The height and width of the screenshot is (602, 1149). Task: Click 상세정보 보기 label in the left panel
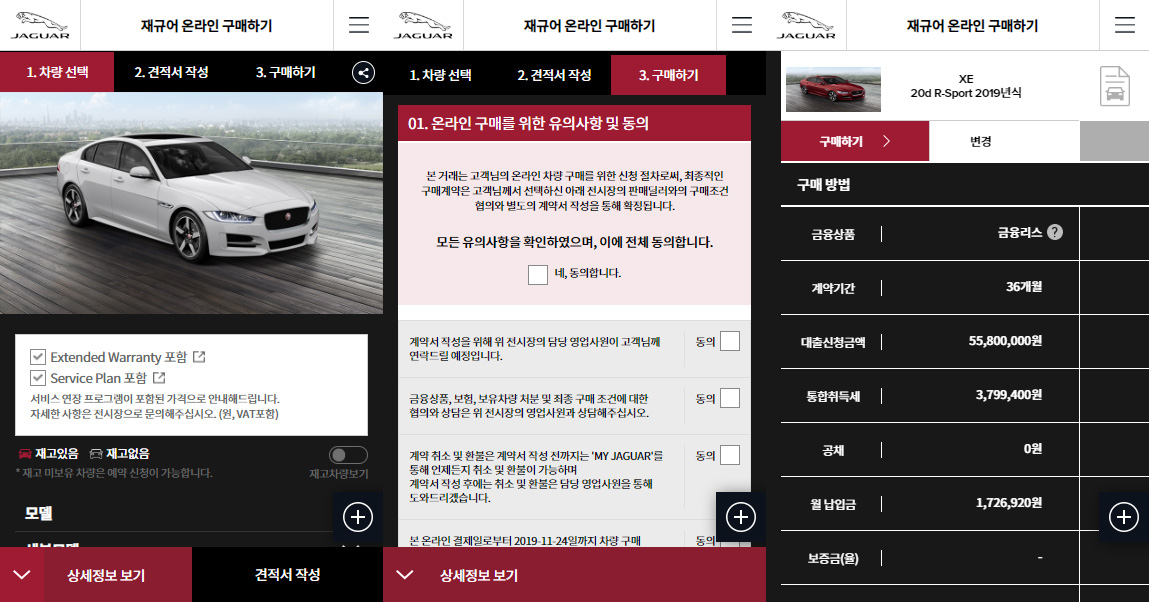click(106, 575)
